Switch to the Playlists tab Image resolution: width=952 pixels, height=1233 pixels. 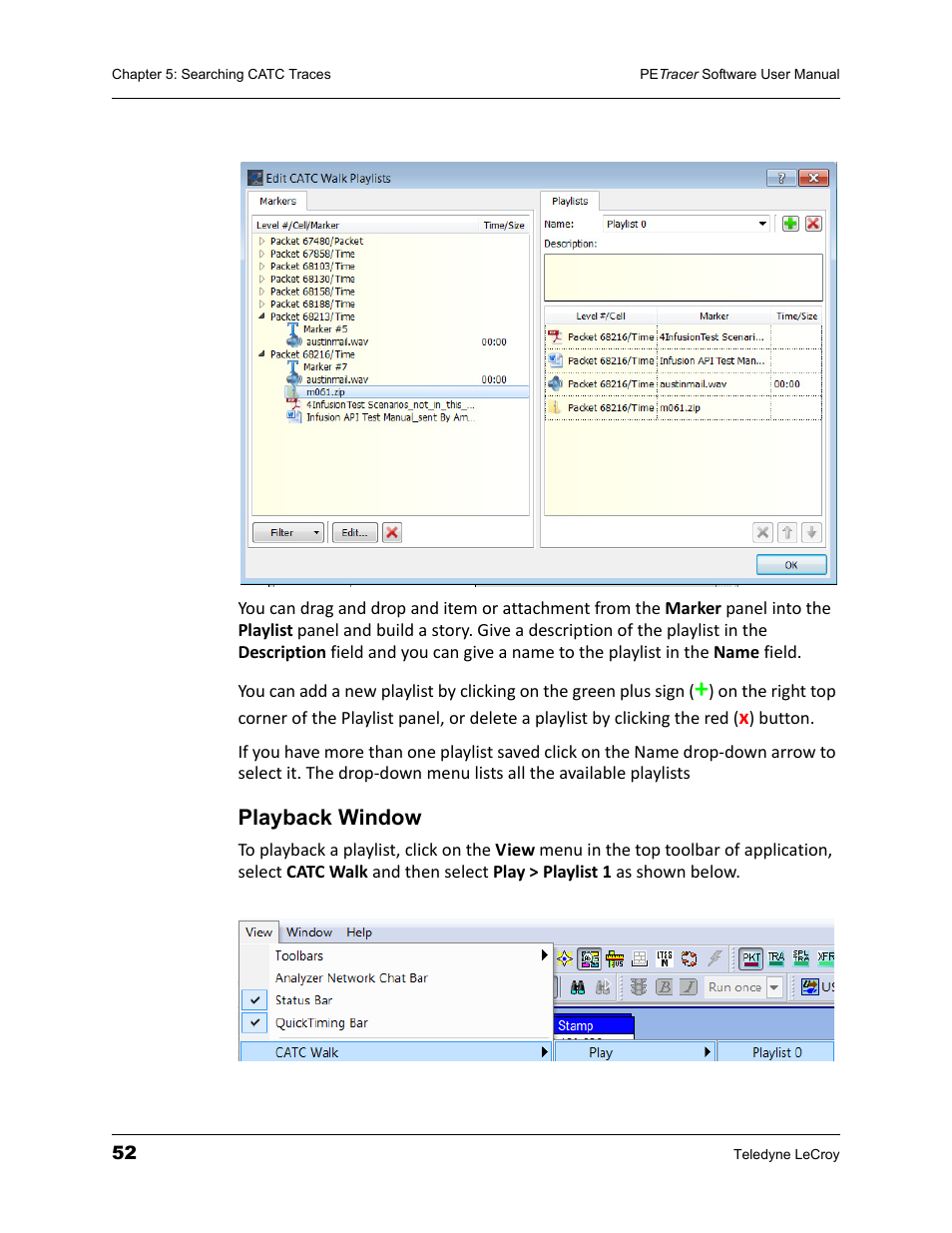click(570, 201)
